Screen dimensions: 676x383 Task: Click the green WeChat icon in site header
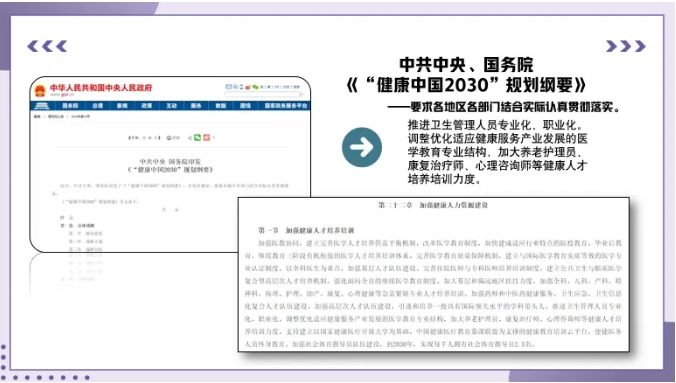pyautogui.click(x=255, y=87)
